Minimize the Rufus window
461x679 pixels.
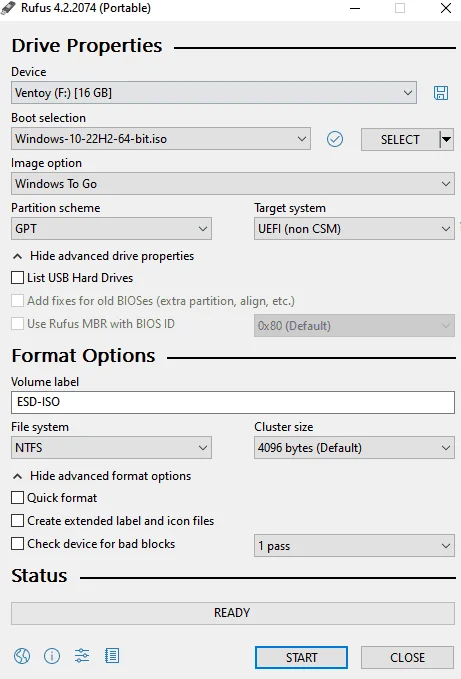tap(355, 8)
